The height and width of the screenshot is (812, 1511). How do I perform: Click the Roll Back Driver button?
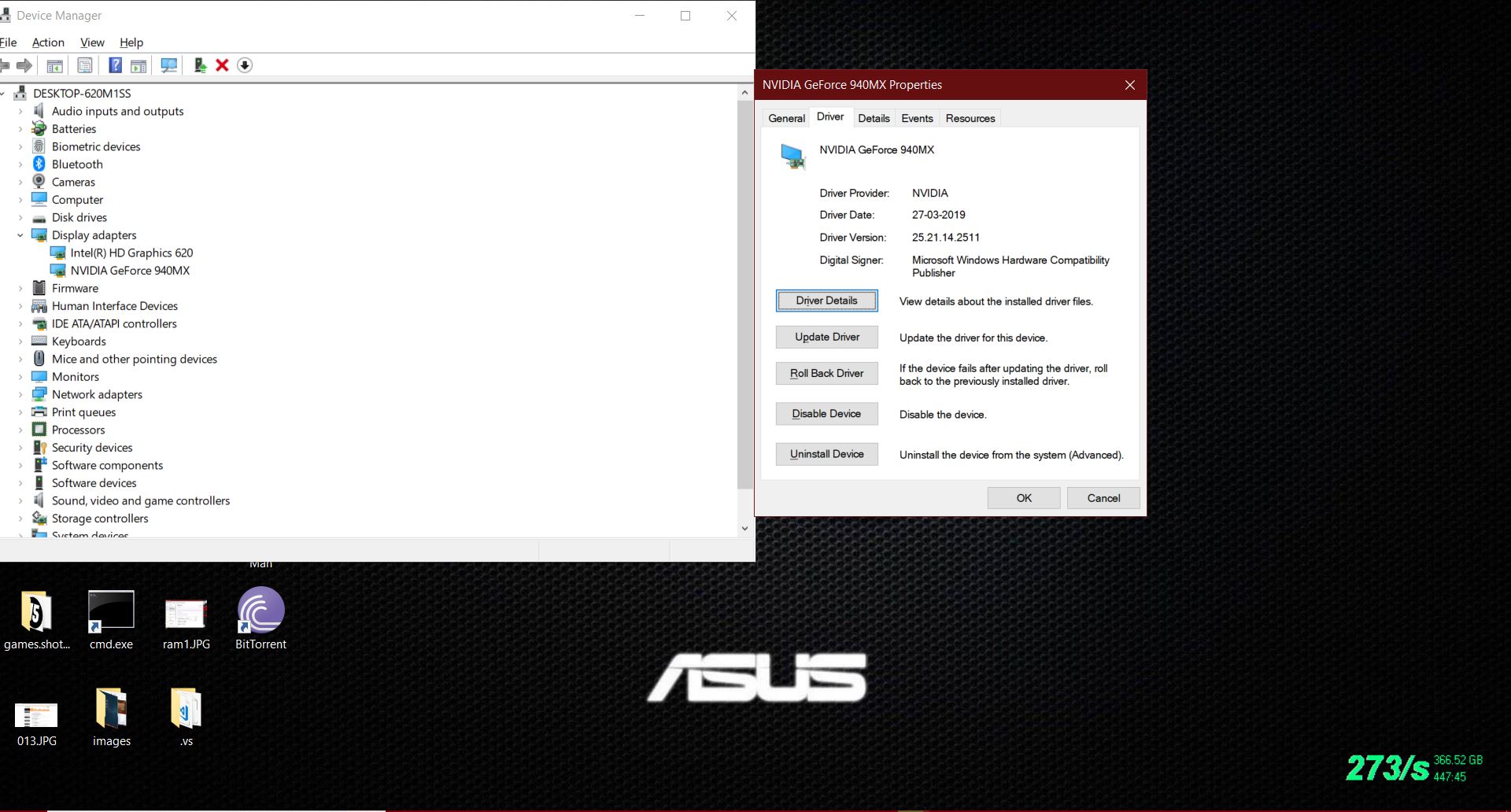coord(826,373)
